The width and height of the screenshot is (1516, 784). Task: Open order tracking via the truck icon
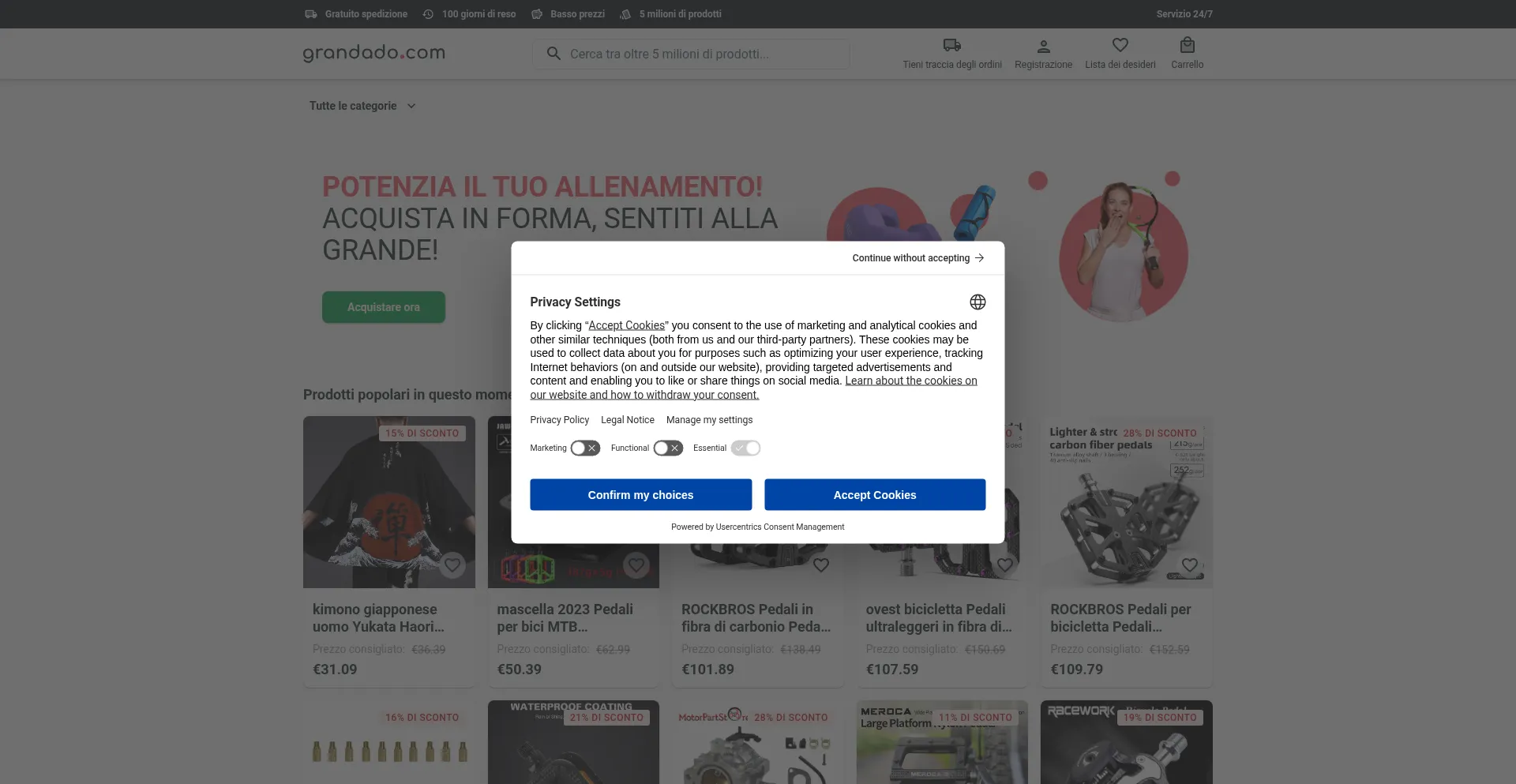(951, 45)
